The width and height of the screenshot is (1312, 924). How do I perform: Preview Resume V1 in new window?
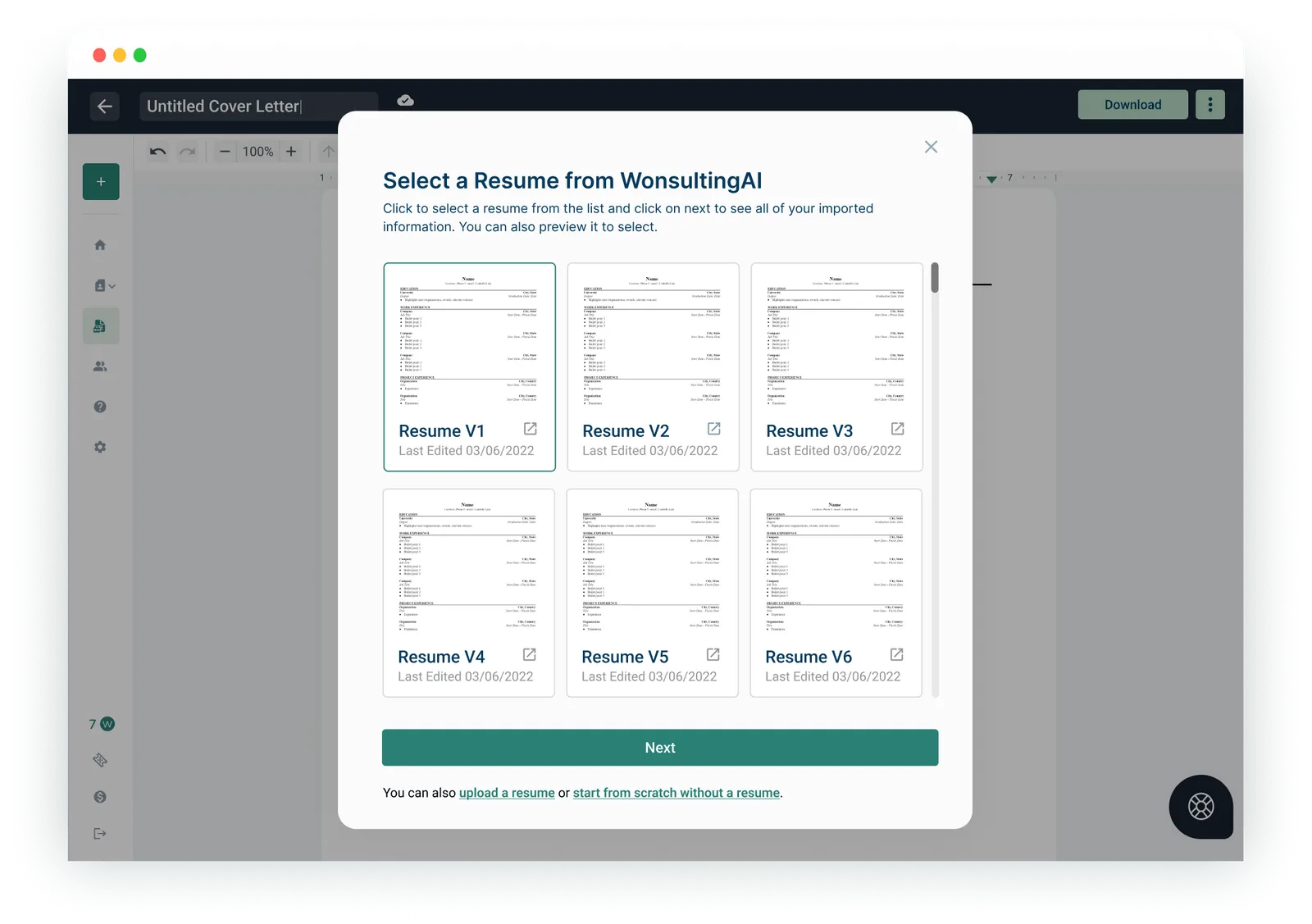click(x=531, y=429)
